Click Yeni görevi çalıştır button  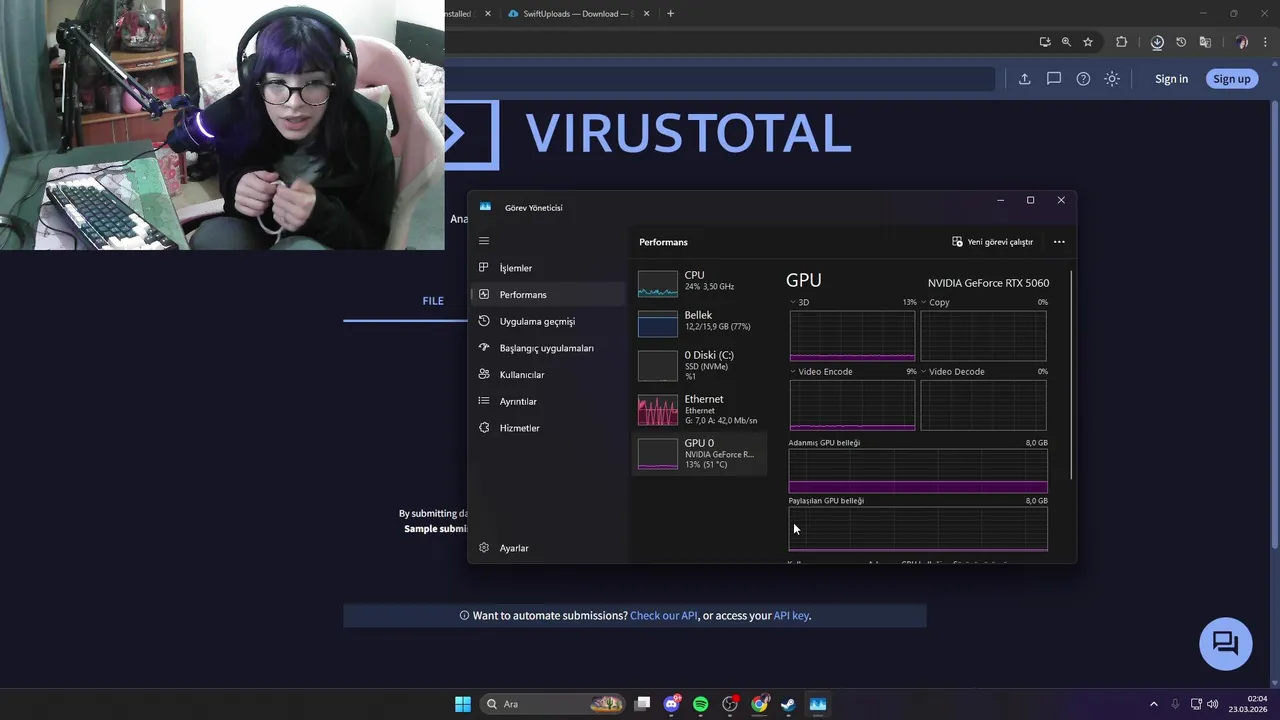point(992,242)
